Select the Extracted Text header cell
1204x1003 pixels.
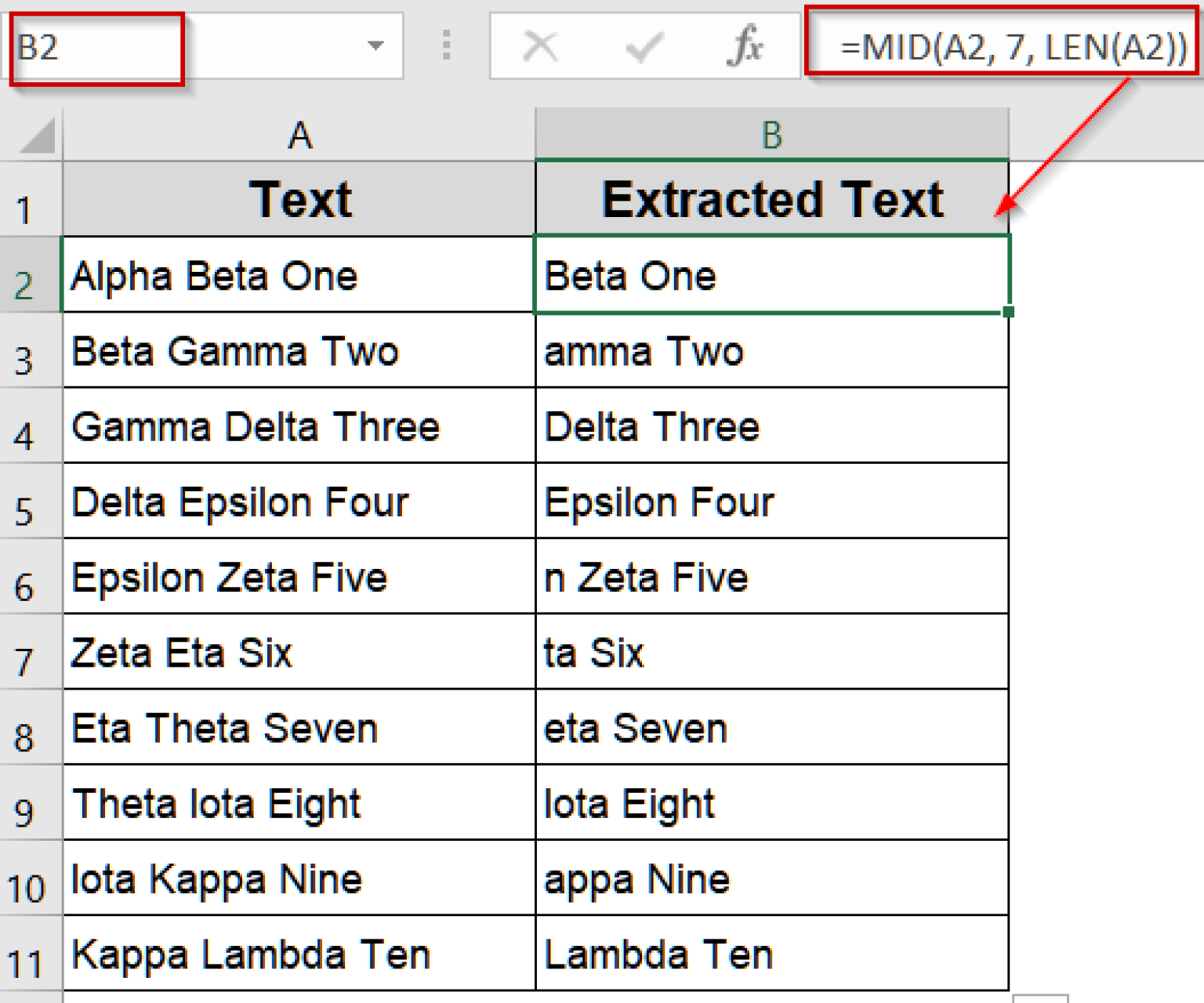click(x=772, y=200)
